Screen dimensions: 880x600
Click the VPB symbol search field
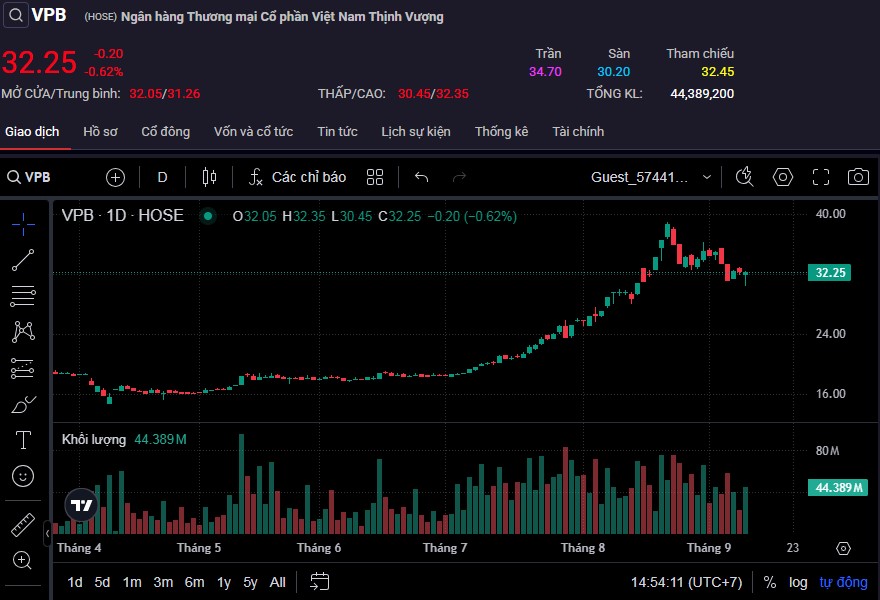click(38, 177)
